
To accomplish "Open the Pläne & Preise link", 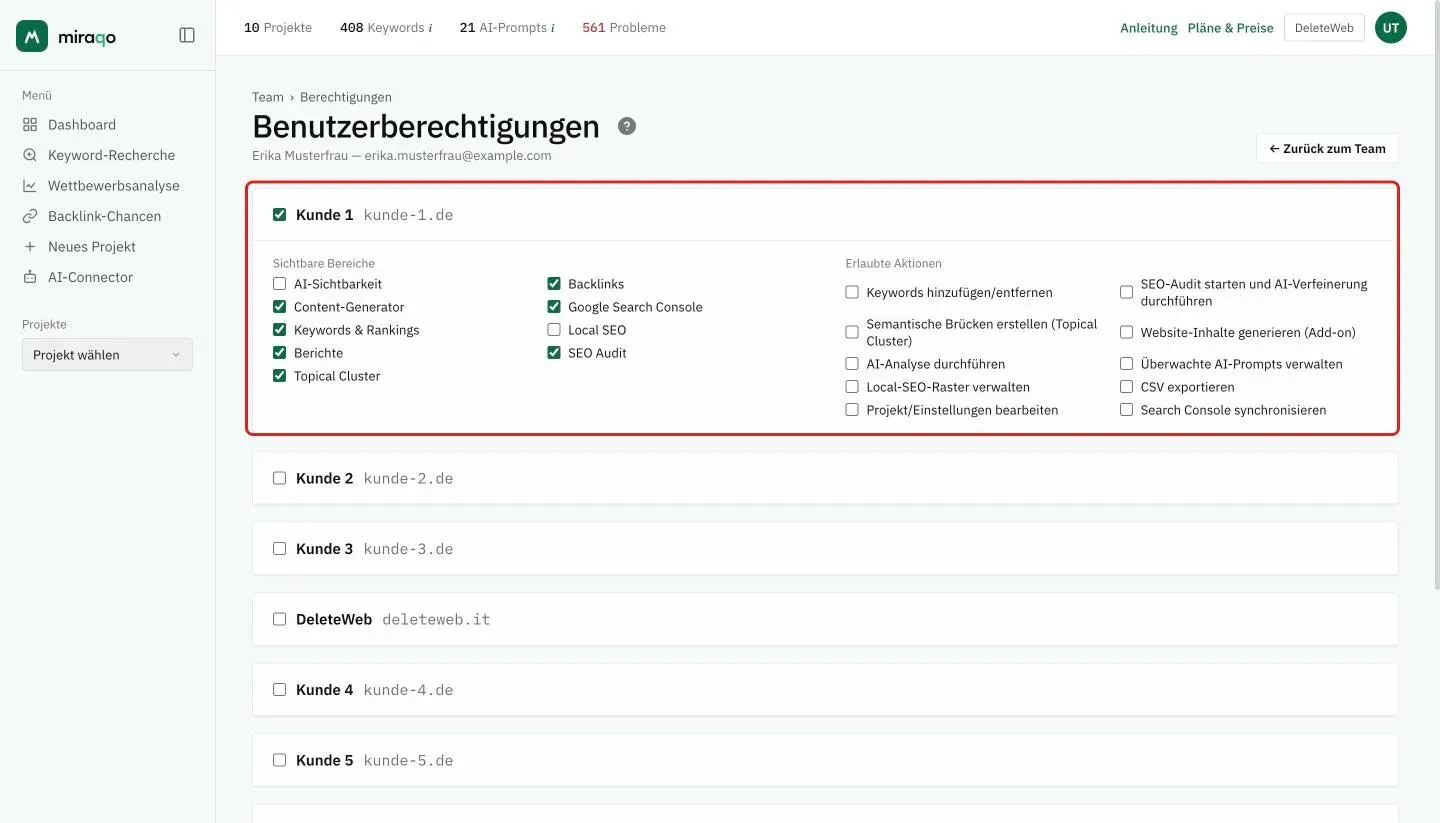I will point(1231,28).
